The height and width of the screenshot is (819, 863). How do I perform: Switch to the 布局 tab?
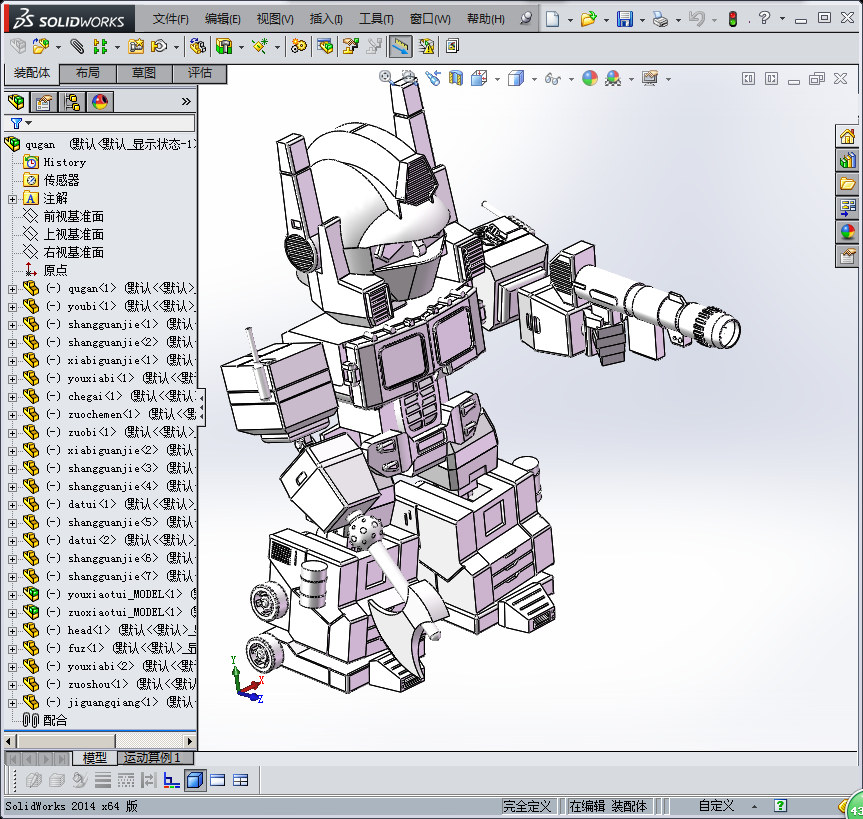[88, 73]
